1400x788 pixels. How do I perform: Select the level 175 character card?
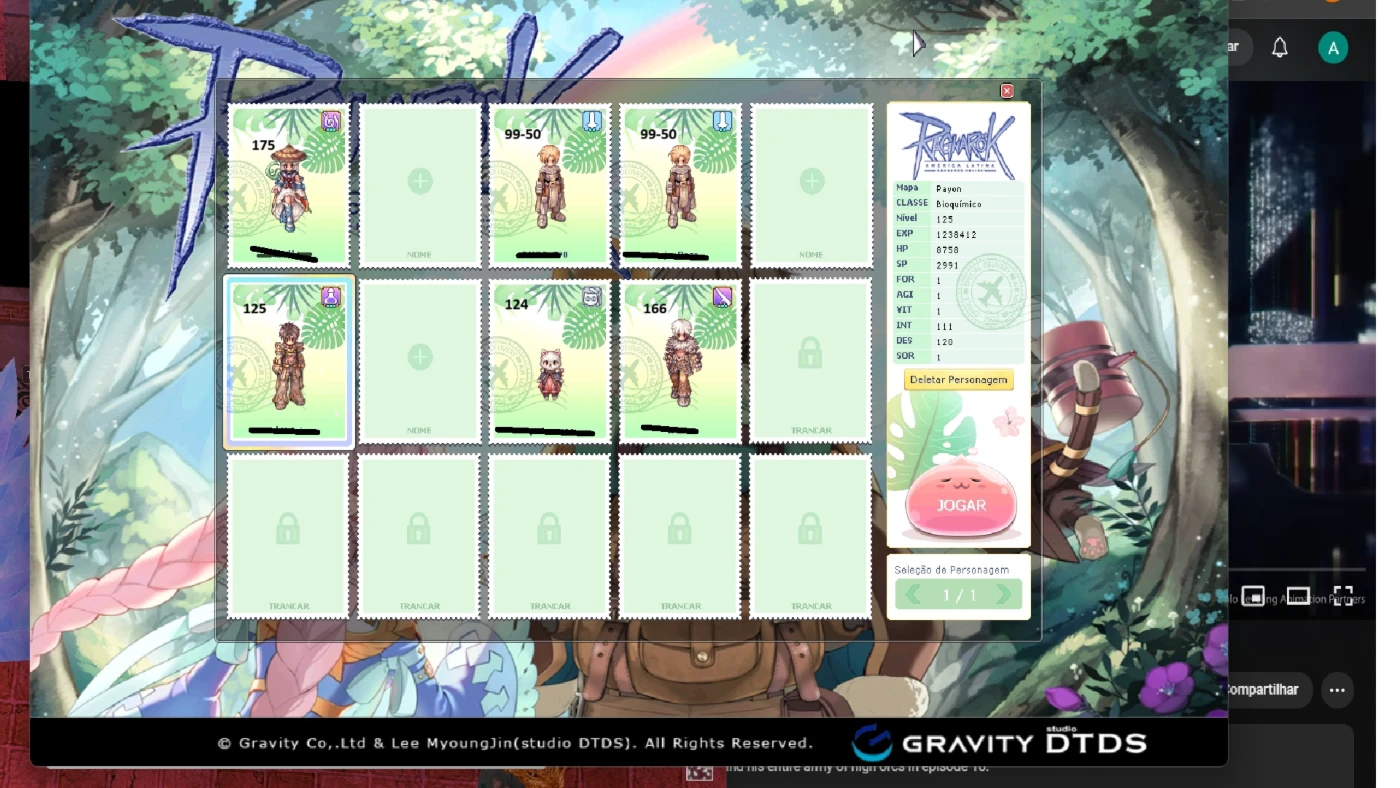point(289,186)
